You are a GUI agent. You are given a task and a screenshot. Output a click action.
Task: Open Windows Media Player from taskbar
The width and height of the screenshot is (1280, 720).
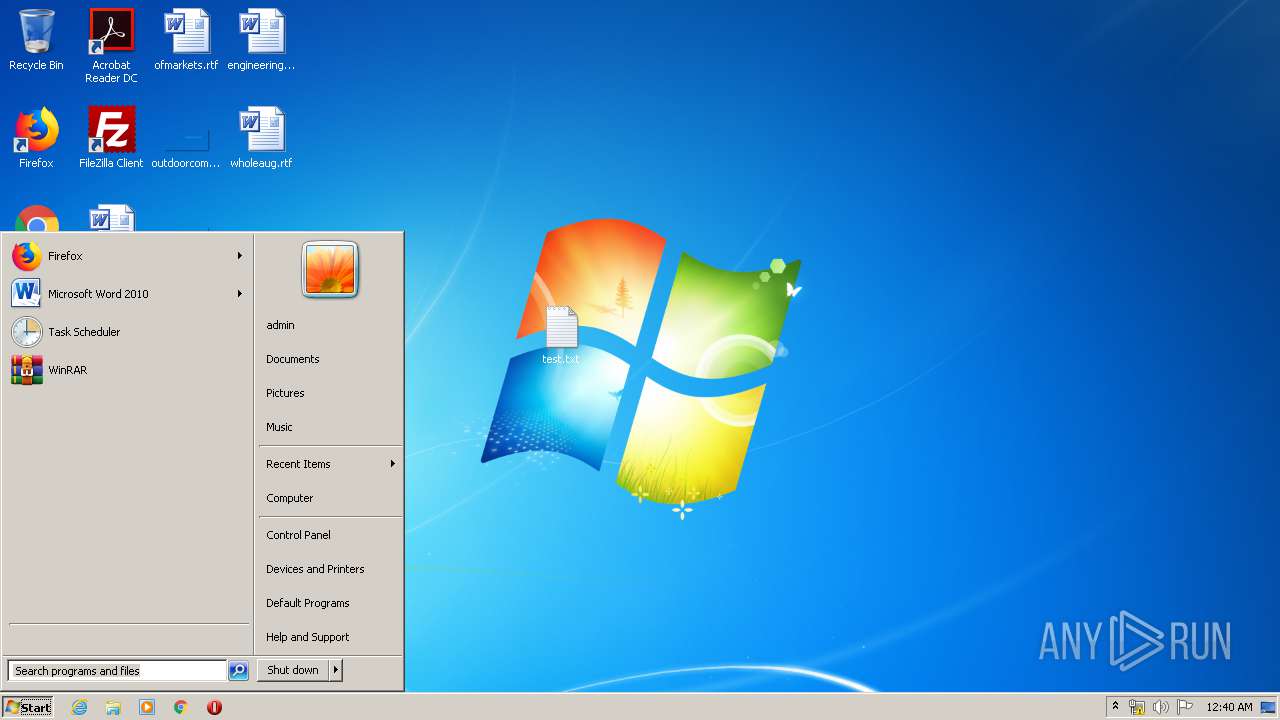tap(147, 707)
